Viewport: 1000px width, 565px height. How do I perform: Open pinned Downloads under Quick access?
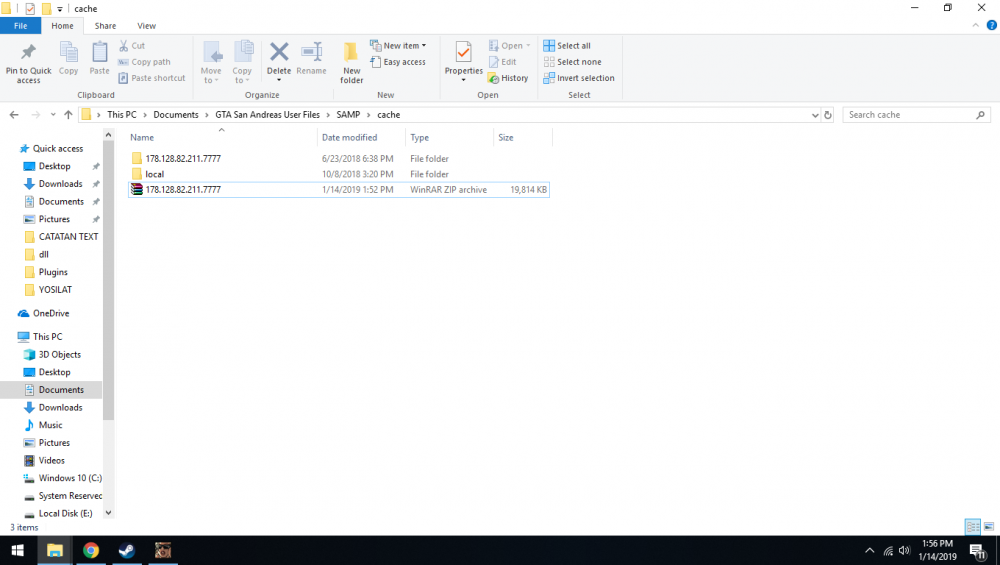[x=60, y=184]
